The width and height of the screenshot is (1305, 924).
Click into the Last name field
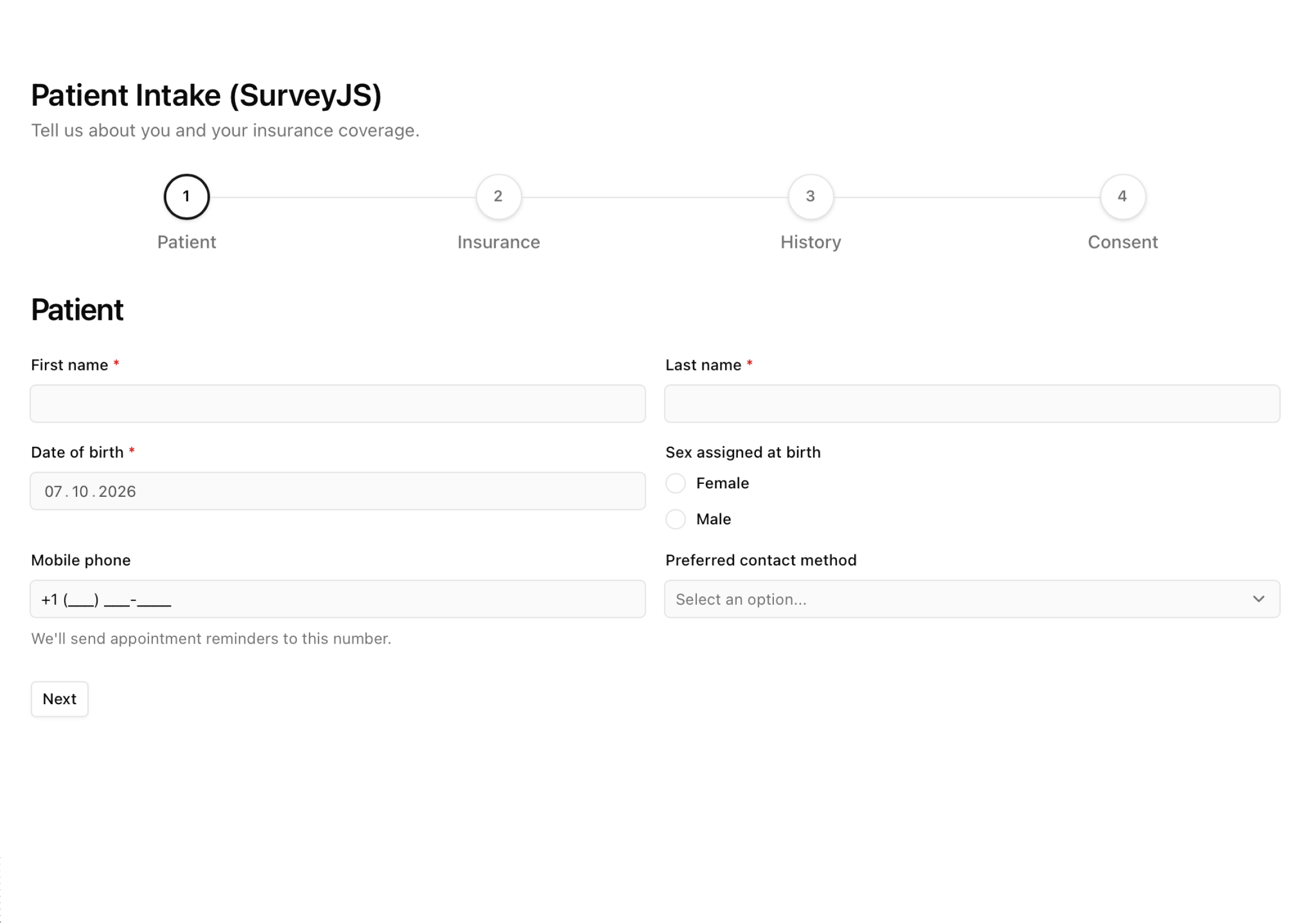click(972, 404)
